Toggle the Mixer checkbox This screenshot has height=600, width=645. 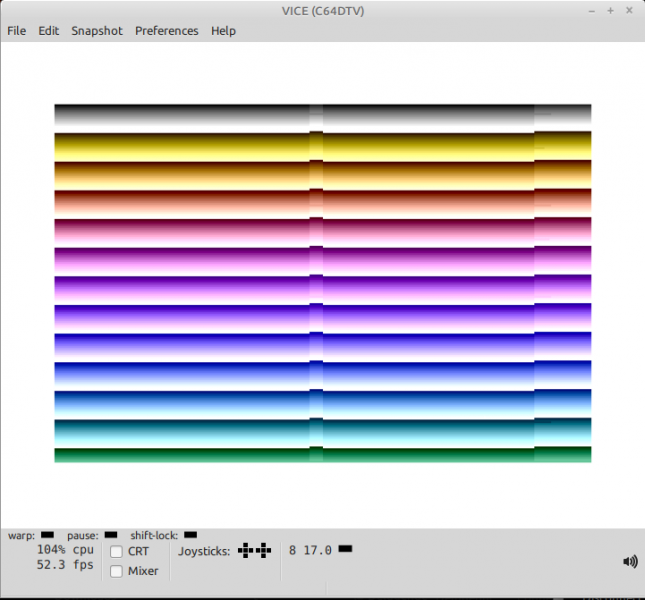117,571
